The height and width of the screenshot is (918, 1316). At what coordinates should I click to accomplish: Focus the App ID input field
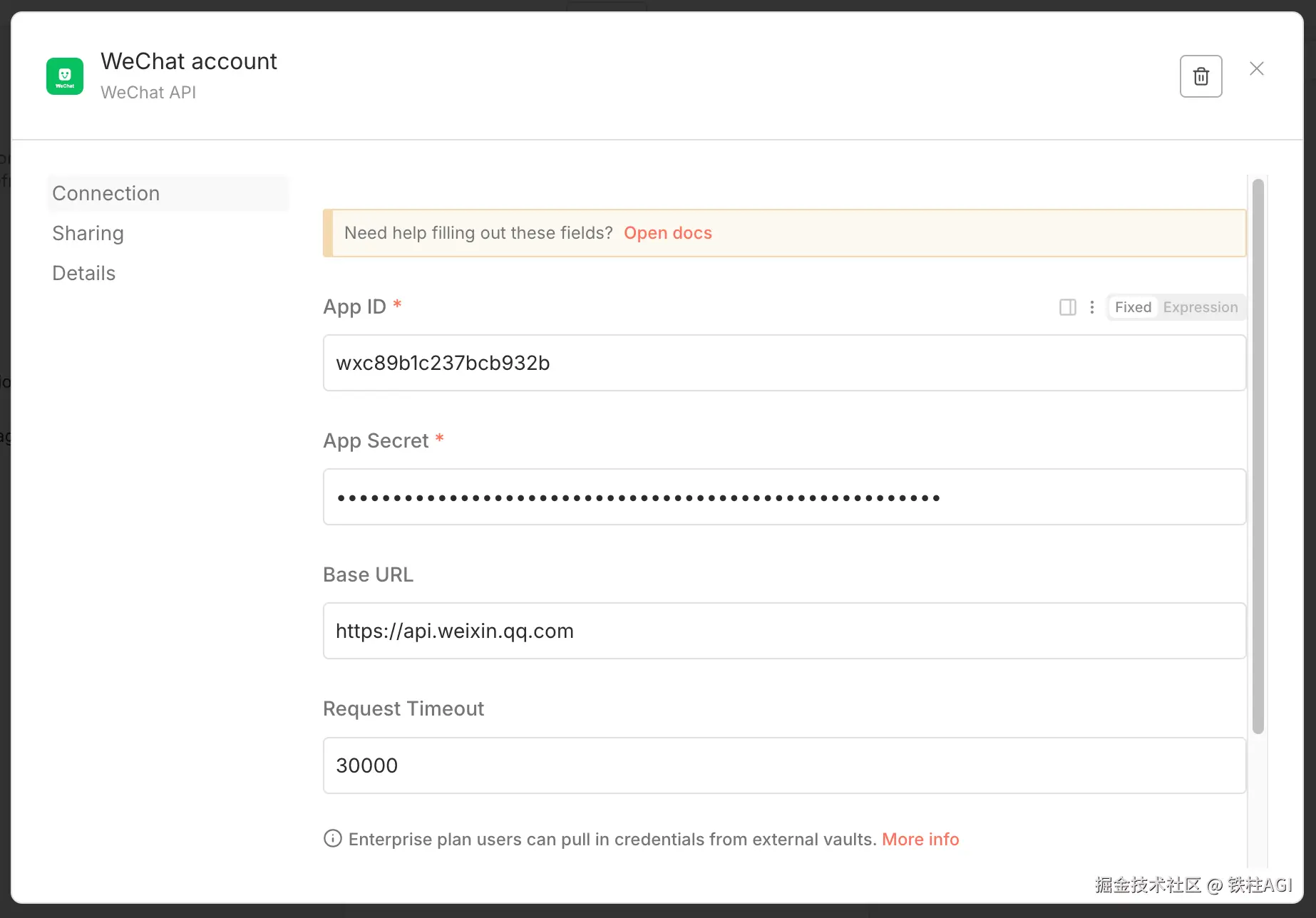784,363
